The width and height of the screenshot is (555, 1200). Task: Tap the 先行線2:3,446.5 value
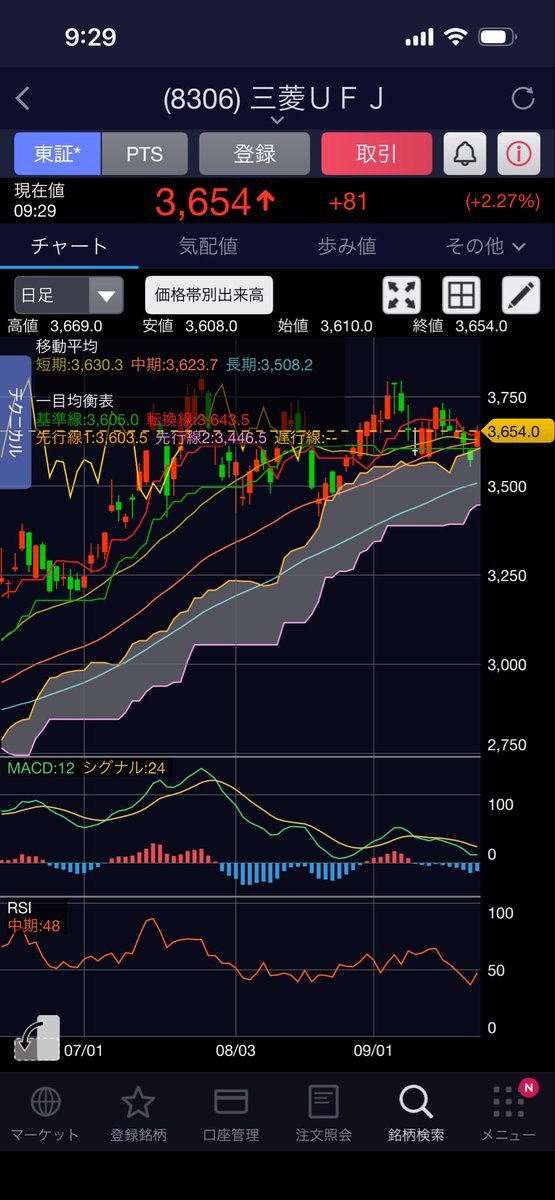click(211, 437)
